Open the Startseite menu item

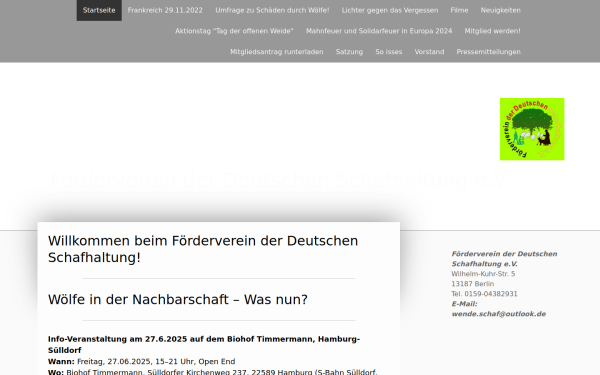pos(99,10)
